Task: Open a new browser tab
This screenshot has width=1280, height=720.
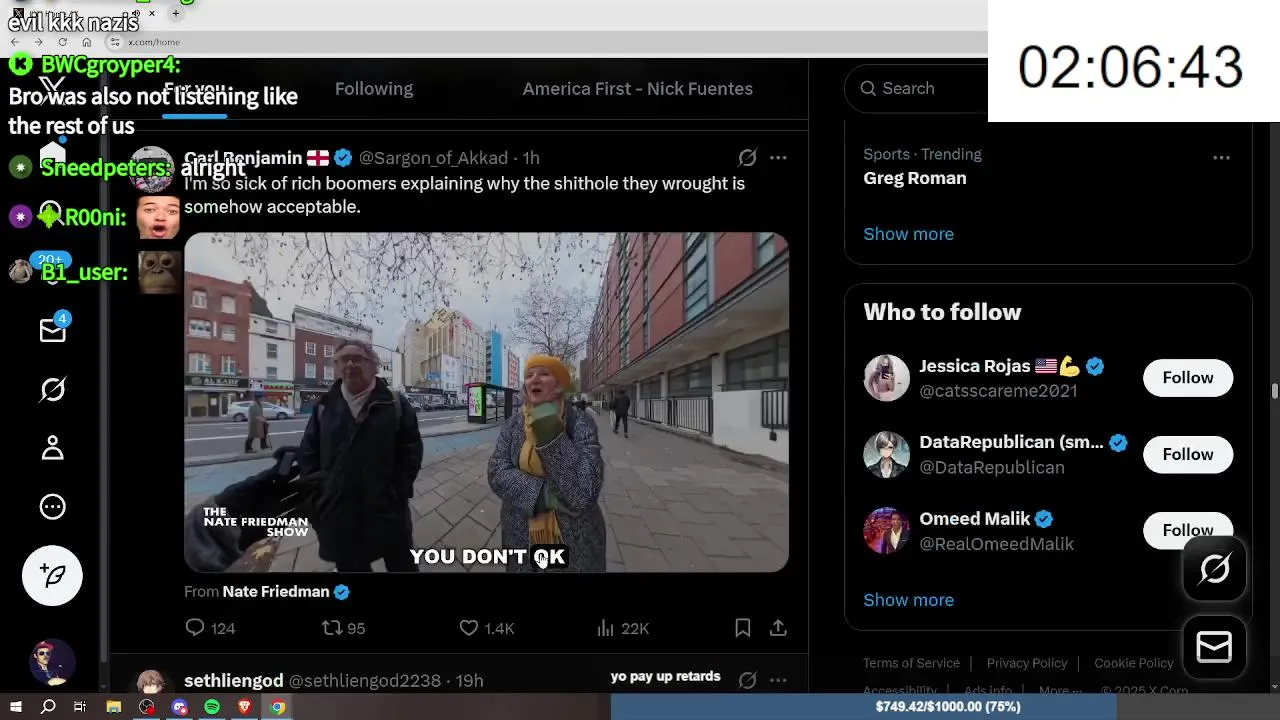Action: point(175,14)
